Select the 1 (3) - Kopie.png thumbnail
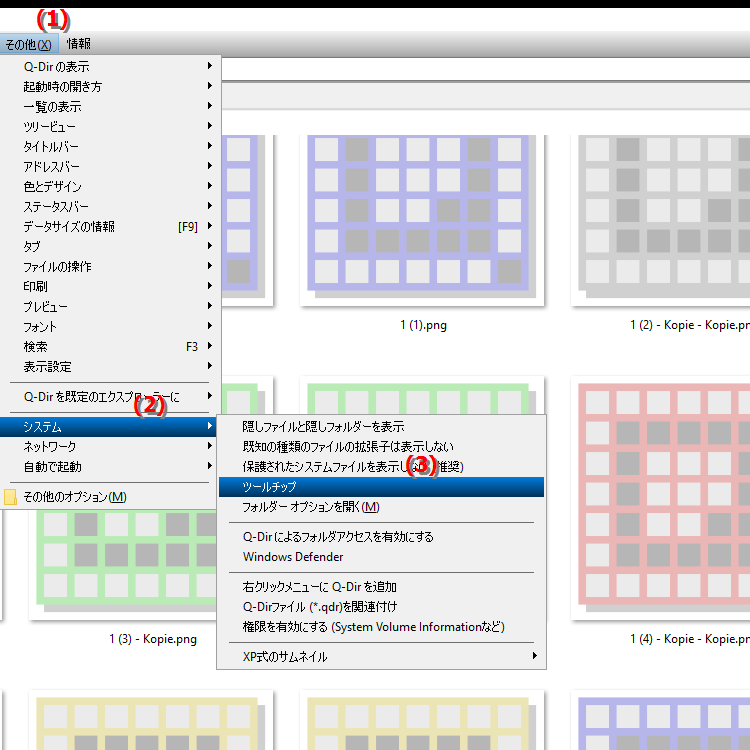 123,564
